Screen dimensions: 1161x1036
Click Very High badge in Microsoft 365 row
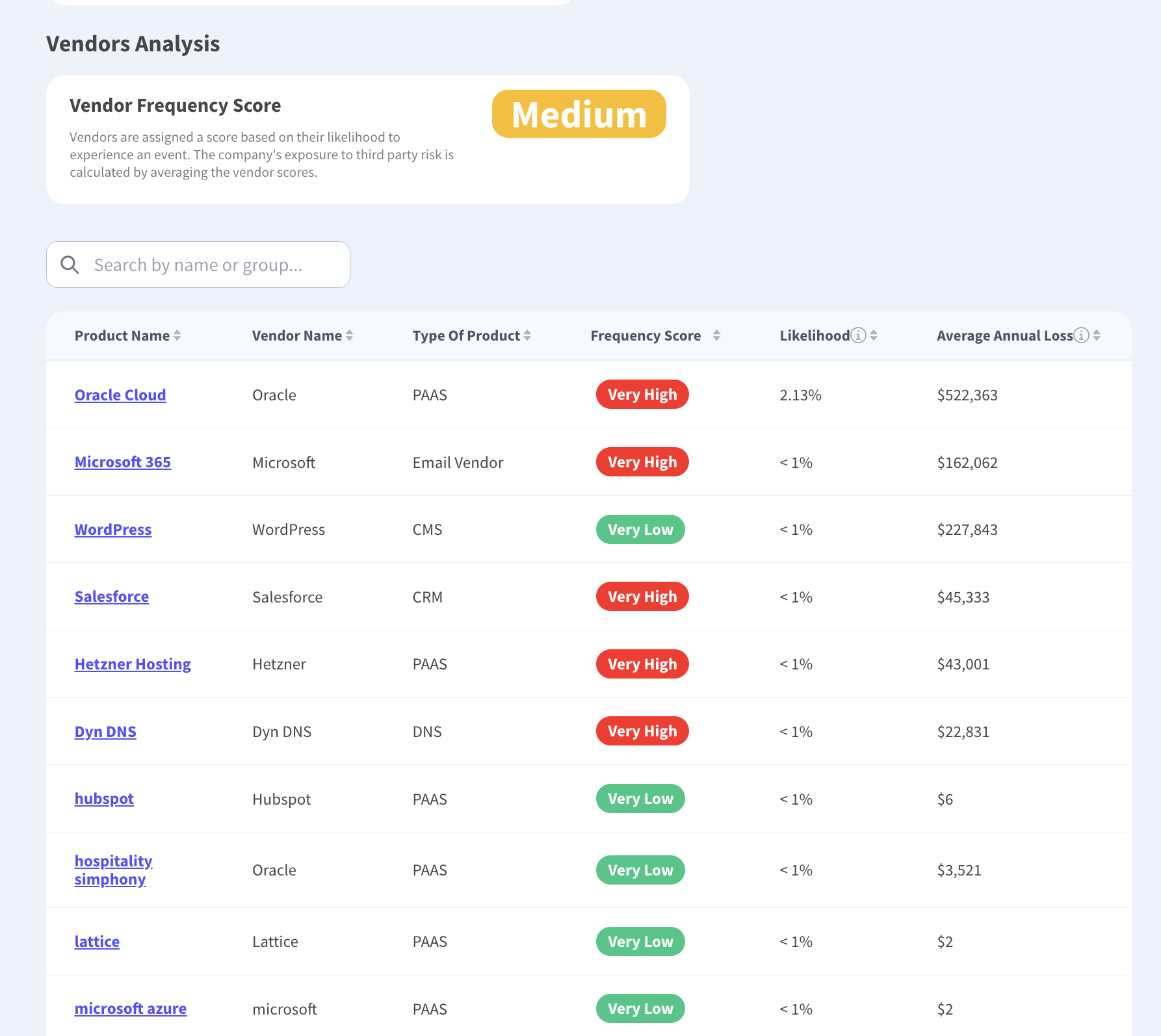(642, 462)
